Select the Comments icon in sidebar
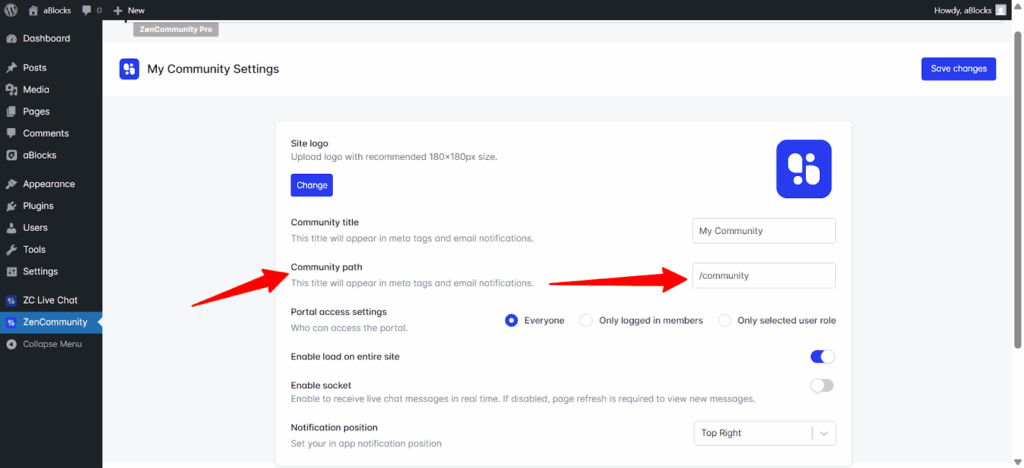 (11, 133)
